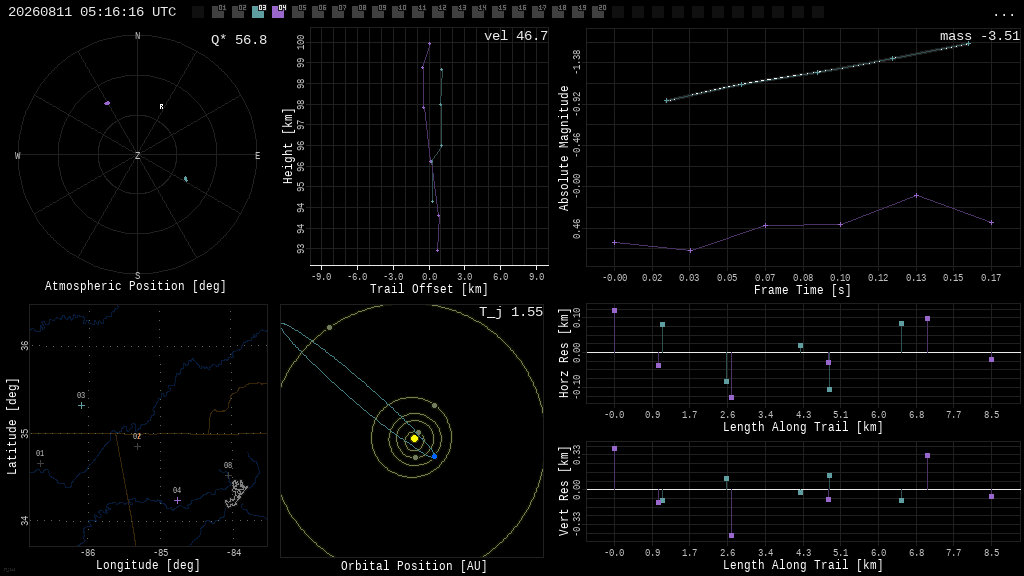Select station 01 cross on map
This screenshot has height=576, width=1024.
point(40,464)
